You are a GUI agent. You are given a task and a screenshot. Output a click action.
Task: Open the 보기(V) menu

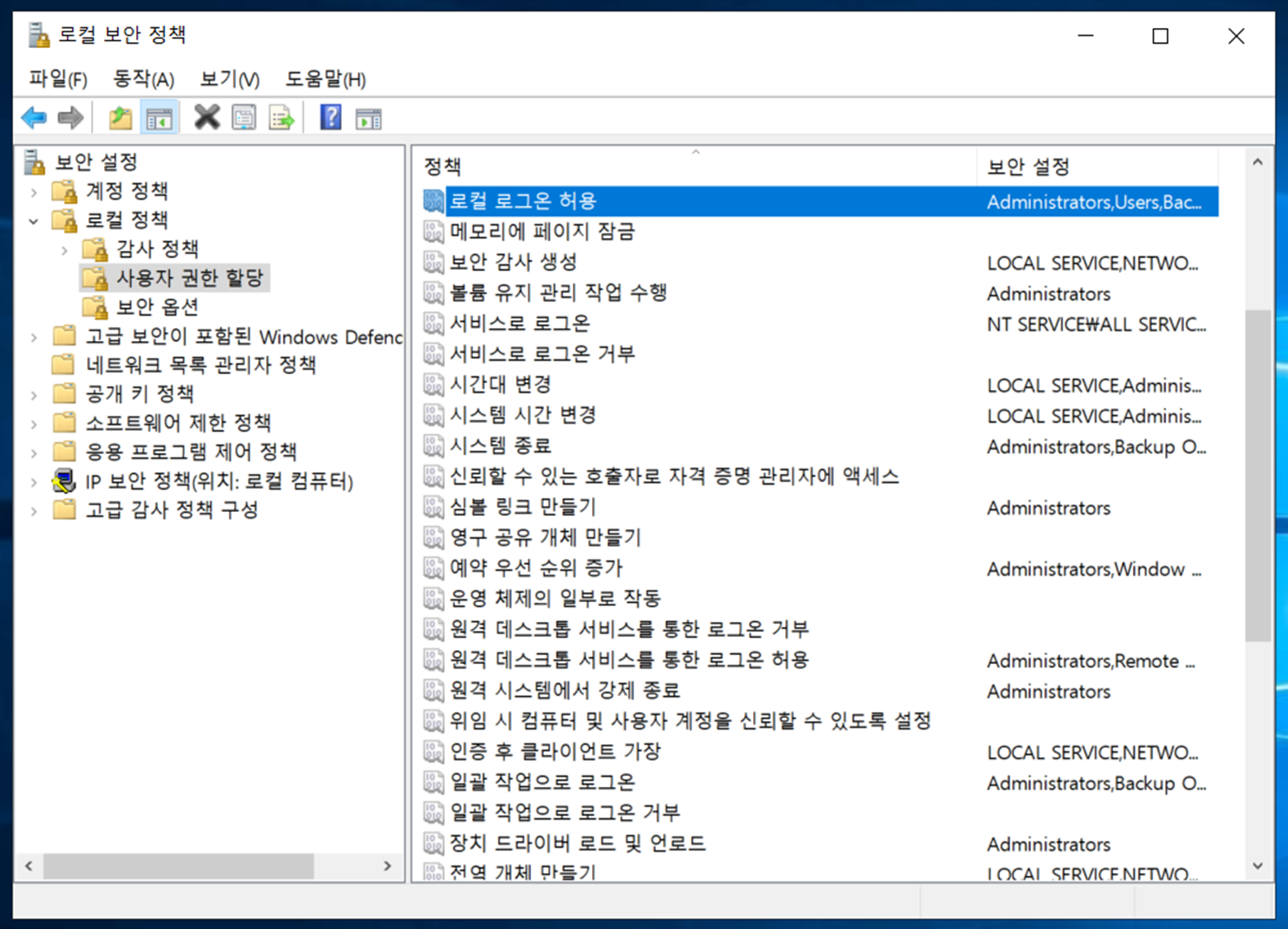coord(230,79)
